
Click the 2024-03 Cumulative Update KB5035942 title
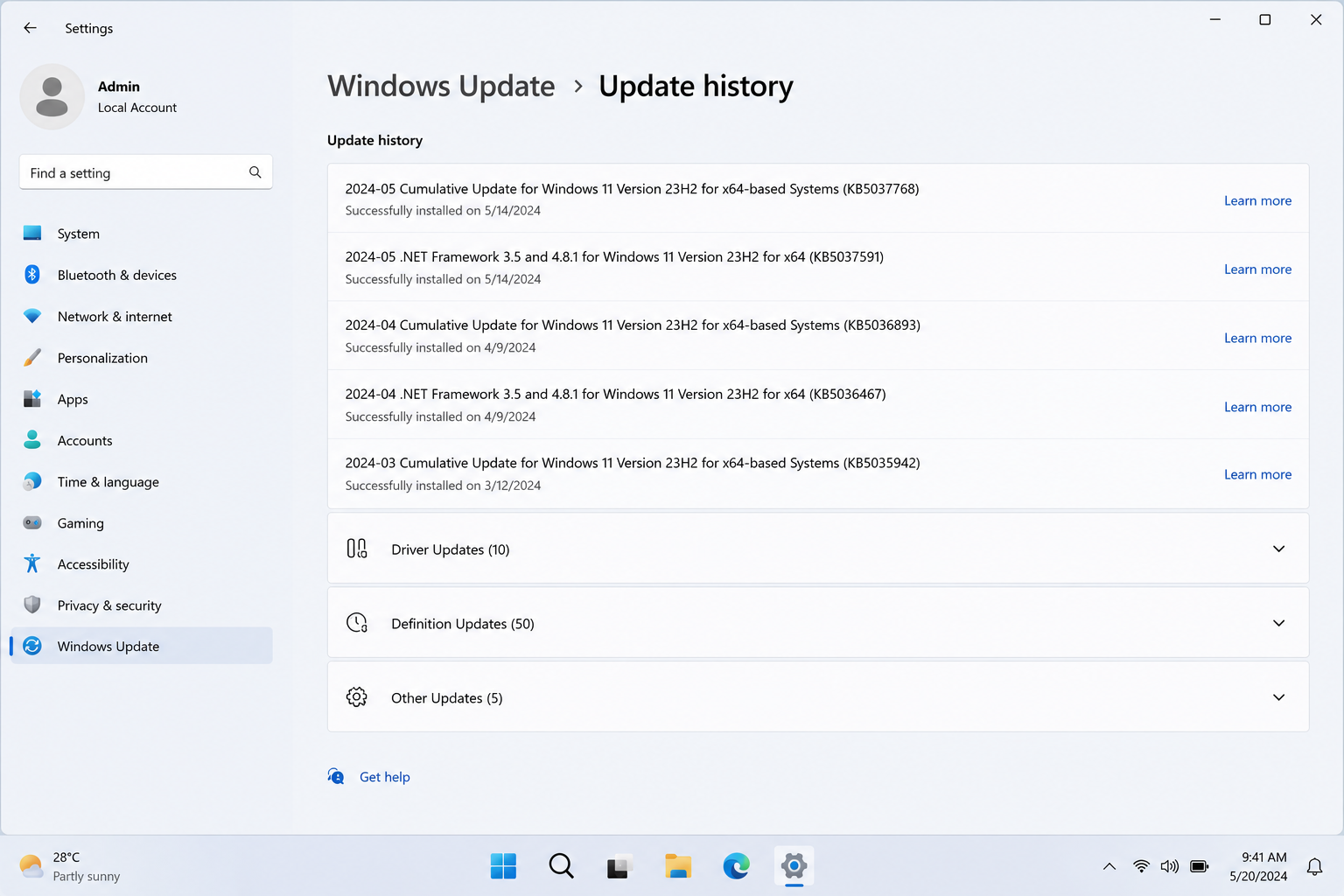click(633, 463)
